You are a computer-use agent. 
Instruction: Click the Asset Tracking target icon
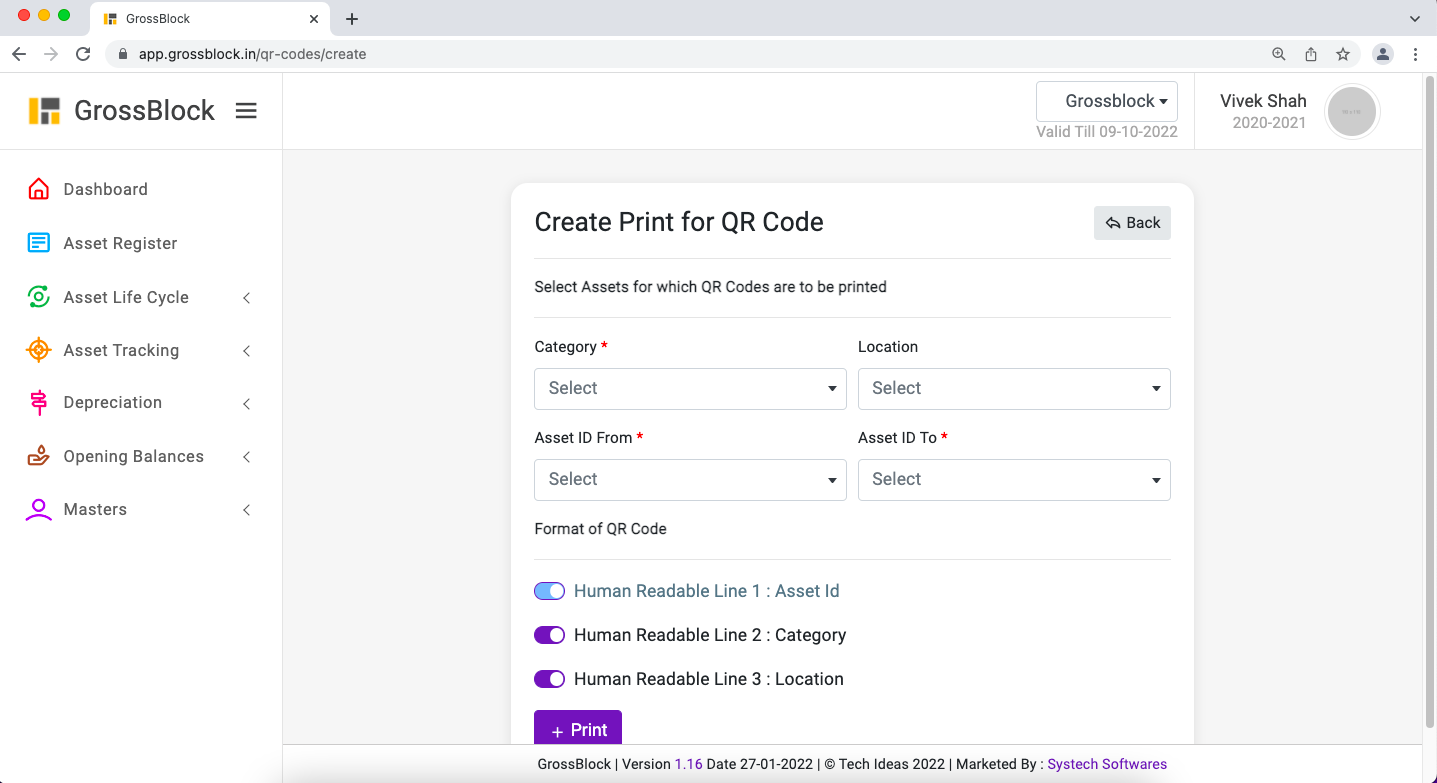coord(38,350)
